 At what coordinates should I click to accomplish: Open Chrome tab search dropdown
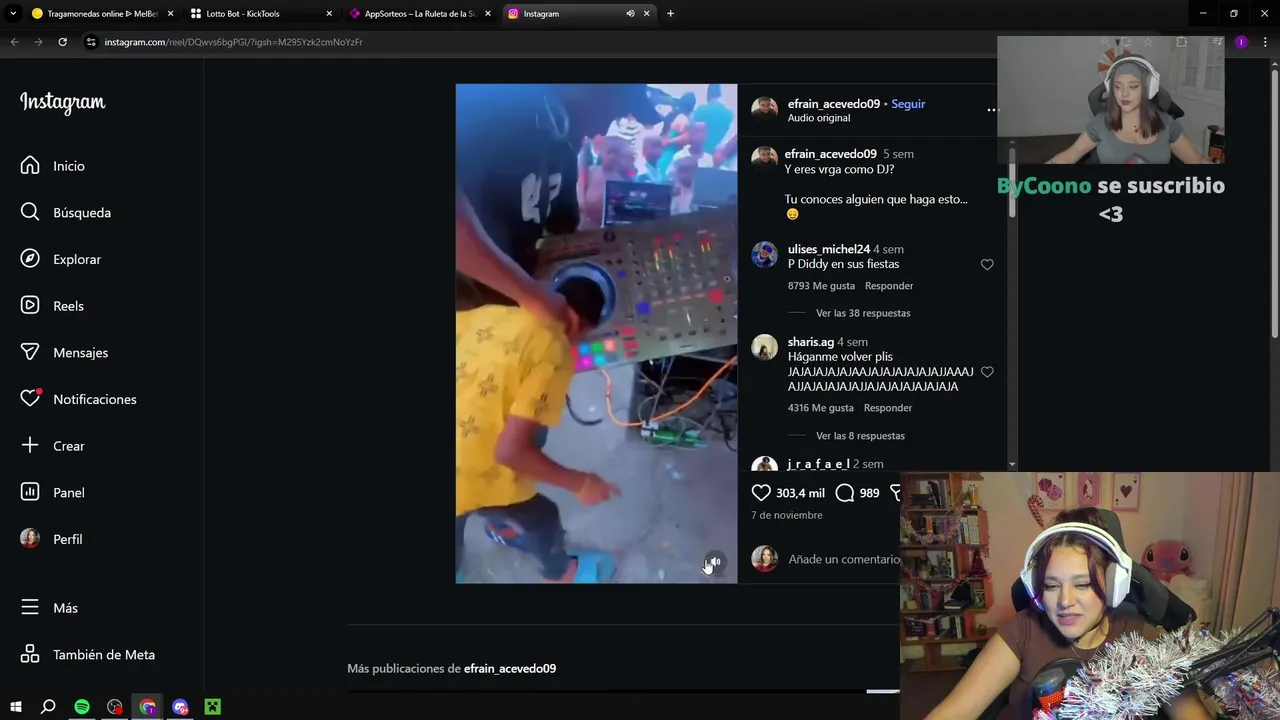12,14
